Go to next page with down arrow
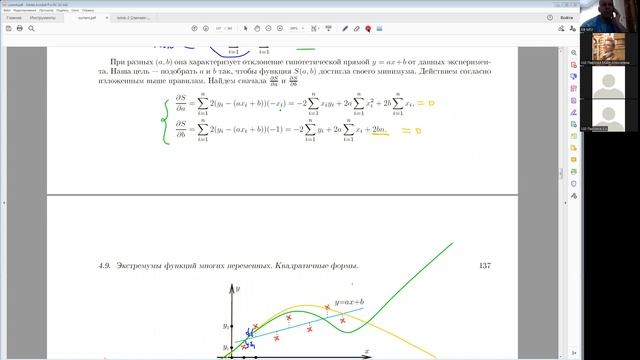Image resolution: width=640 pixels, height=360 pixels. 206,29
